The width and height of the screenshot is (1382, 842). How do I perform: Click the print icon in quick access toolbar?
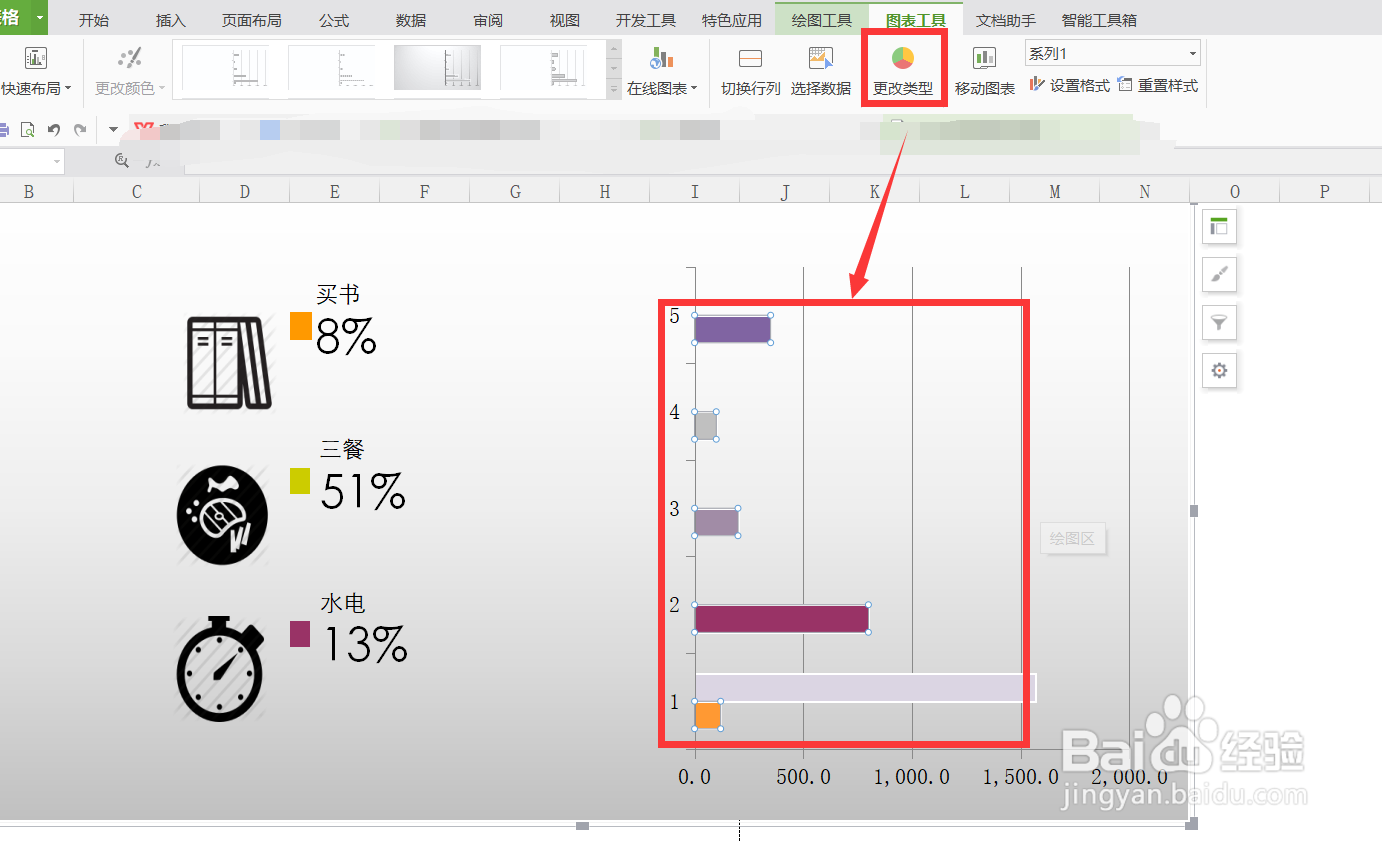pyautogui.click(x=4, y=130)
